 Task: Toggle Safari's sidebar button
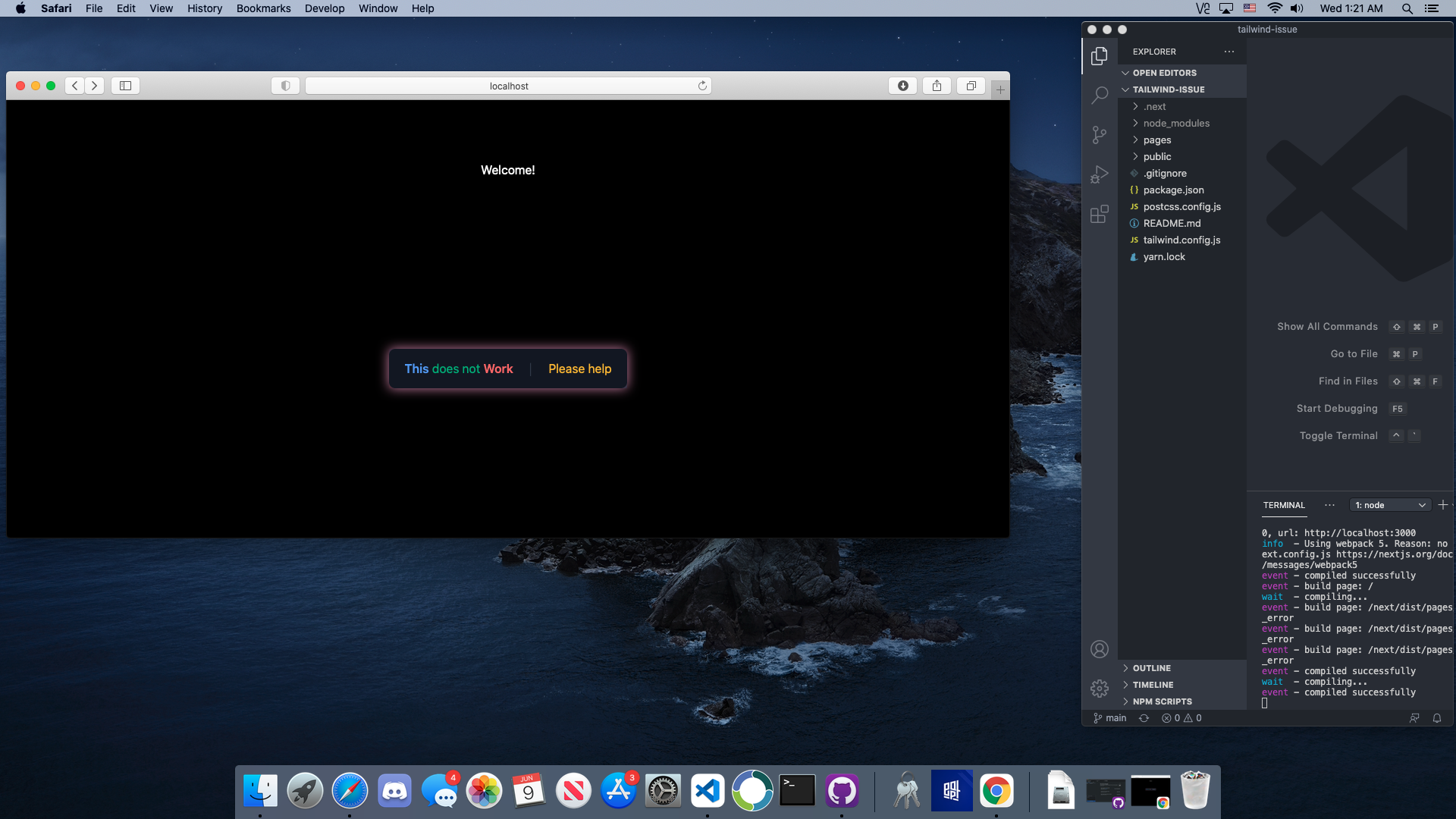[x=125, y=86]
